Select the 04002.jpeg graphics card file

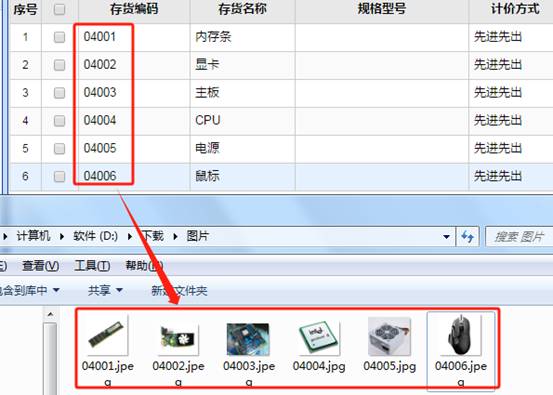pyautogui.click(x=178, y=350)
